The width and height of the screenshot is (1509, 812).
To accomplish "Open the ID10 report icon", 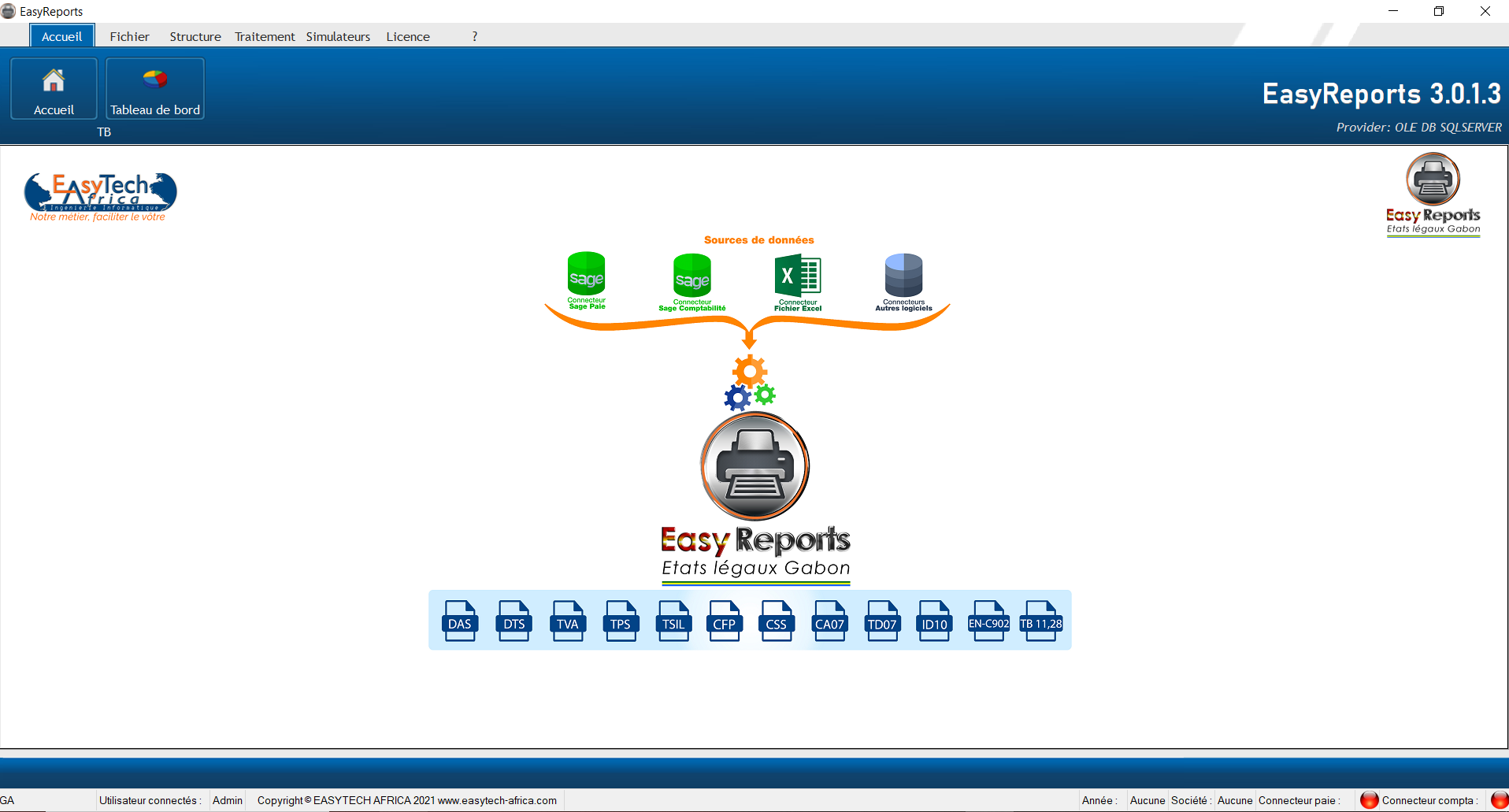I will click(935, 621).
